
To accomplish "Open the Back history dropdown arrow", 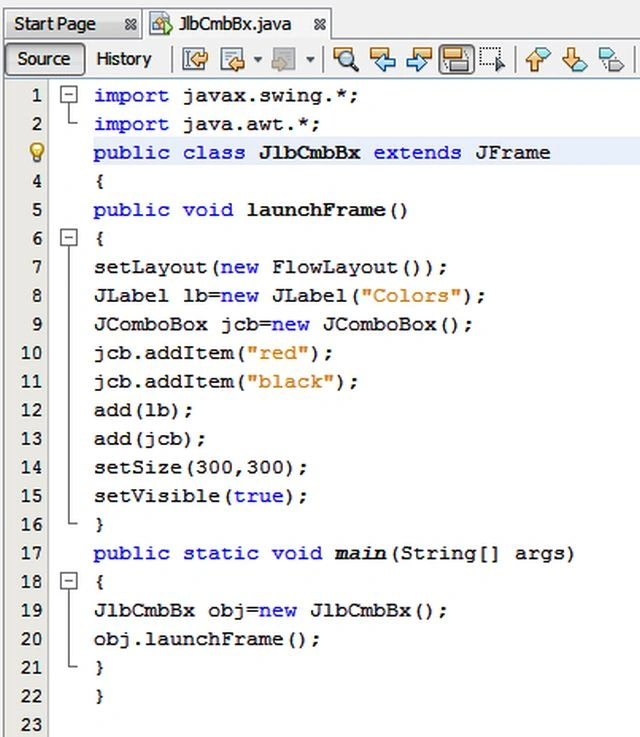I will coord(258,60).
